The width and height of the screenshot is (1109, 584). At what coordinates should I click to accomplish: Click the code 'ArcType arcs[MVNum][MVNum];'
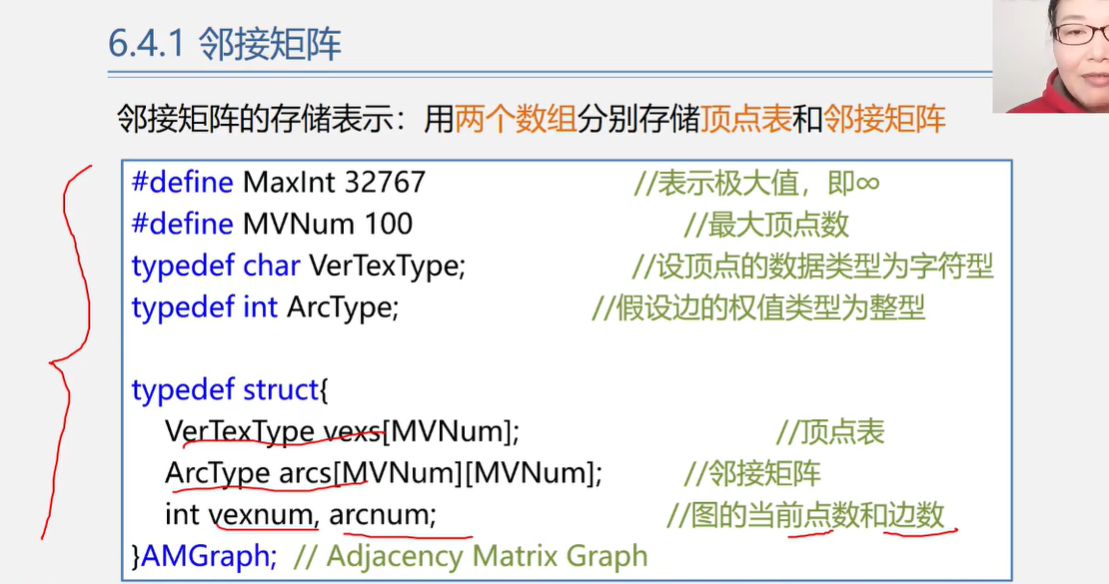383,473
